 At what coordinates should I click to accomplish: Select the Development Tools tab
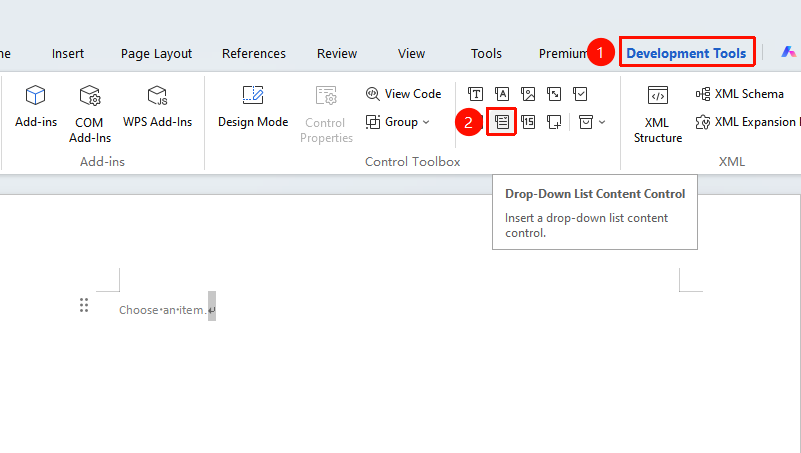point(687,53)
